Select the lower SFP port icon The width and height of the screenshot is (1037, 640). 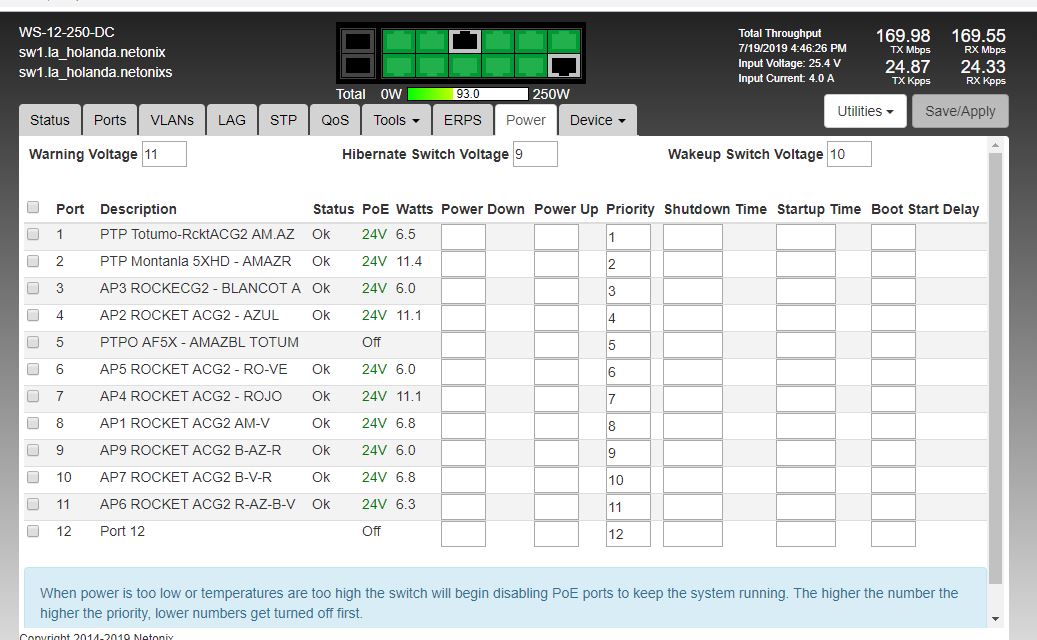358,66
